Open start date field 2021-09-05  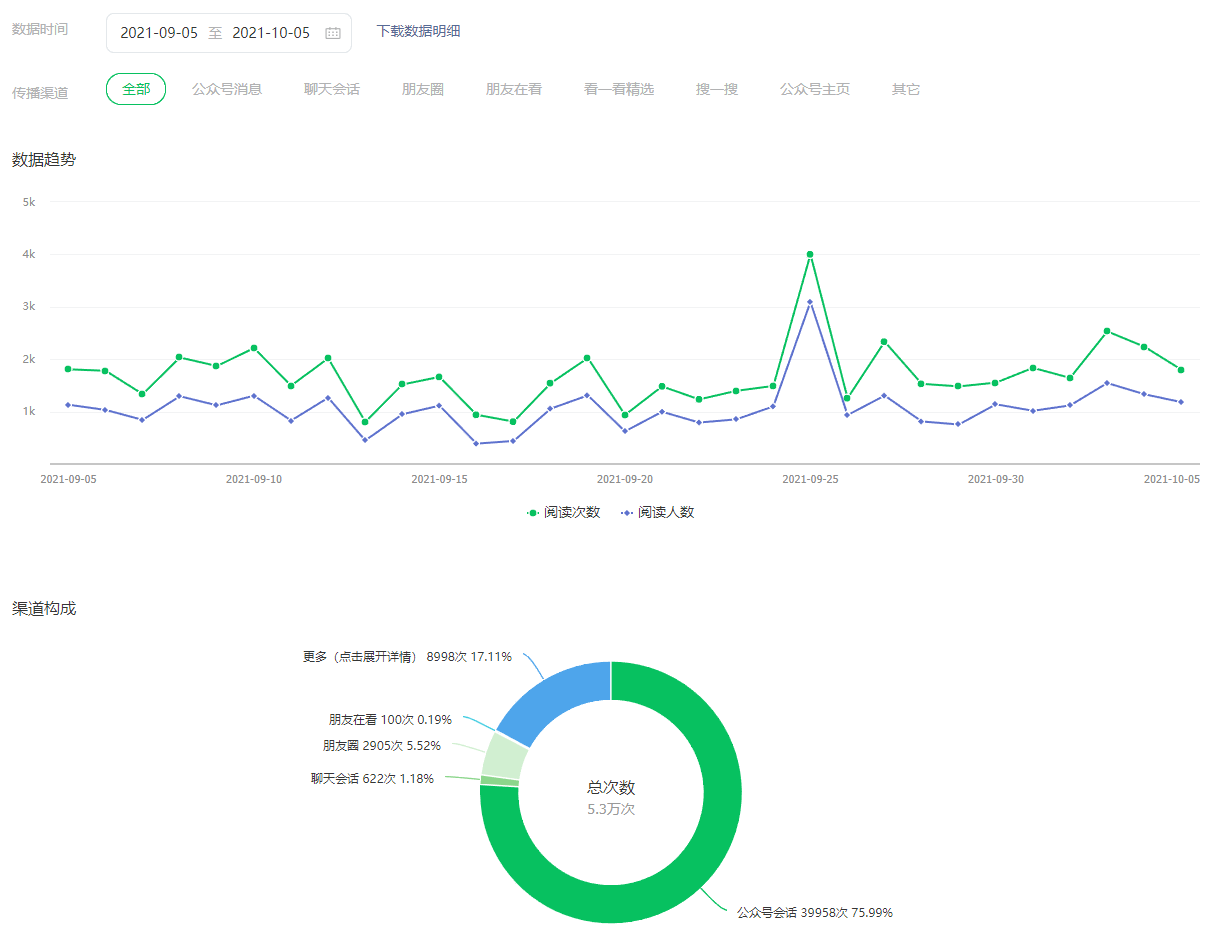(x=159, y=33)
